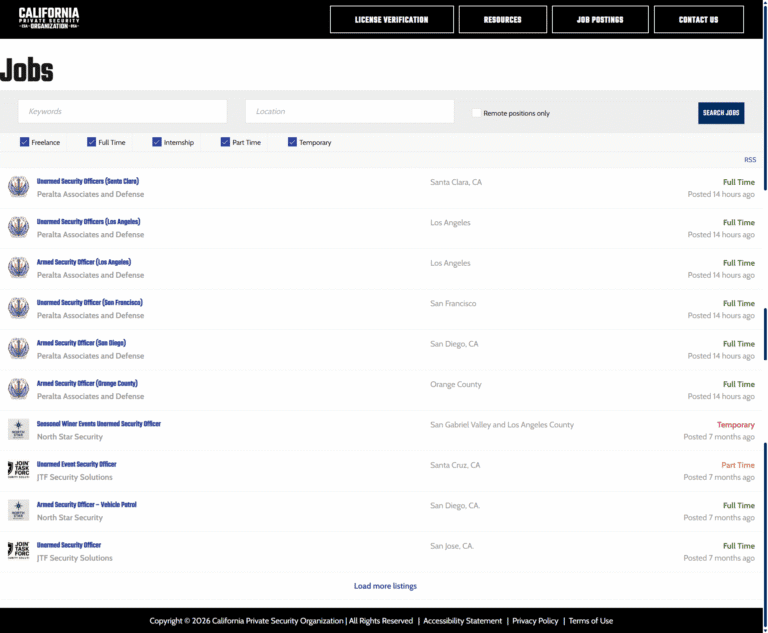Click 'JTF Security Solutions' under Unarmed Event Security Officer
The height and width of the screenshot is (633, 768).
[74, 477]
